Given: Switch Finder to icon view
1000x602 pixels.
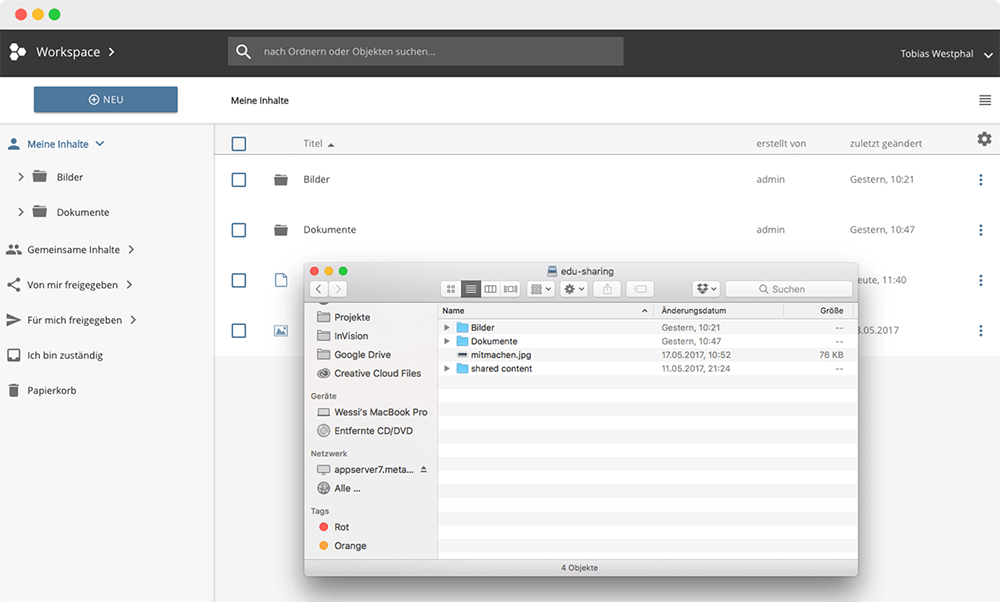Looking at the screenshot, I should click(451, 289).
